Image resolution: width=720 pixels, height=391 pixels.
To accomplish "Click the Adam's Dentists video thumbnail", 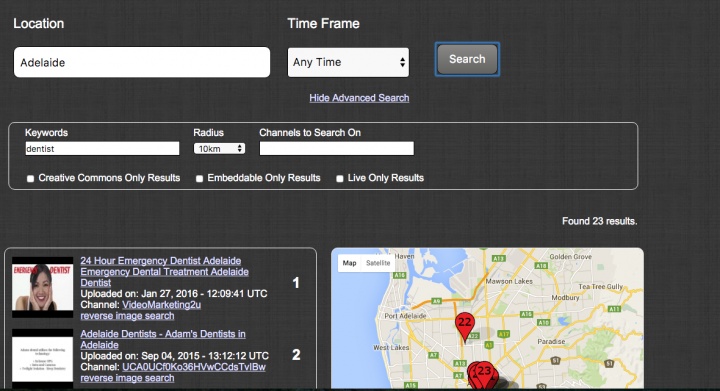I will tap(42, 358).
